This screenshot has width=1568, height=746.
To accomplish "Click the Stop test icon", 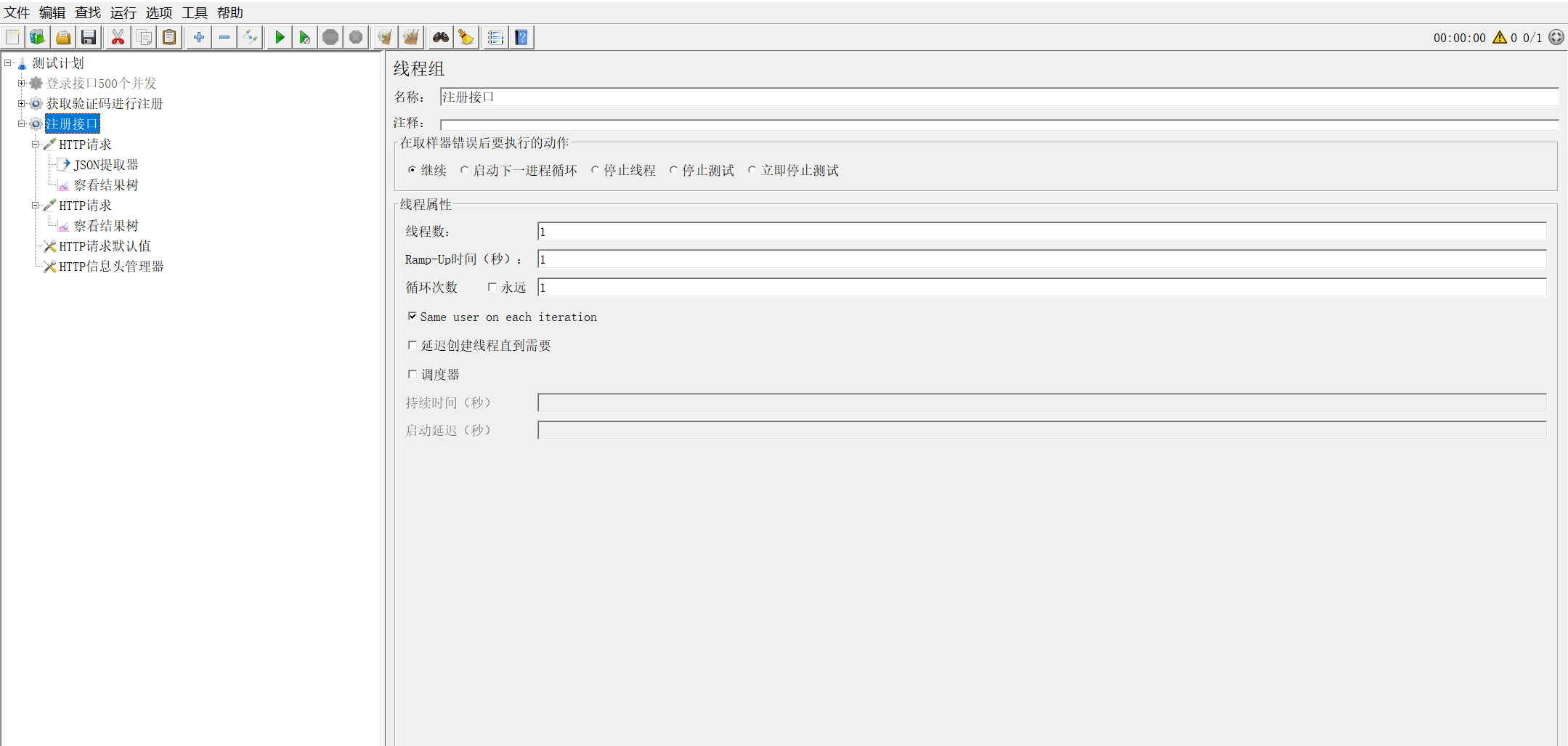I will [330, 37].
